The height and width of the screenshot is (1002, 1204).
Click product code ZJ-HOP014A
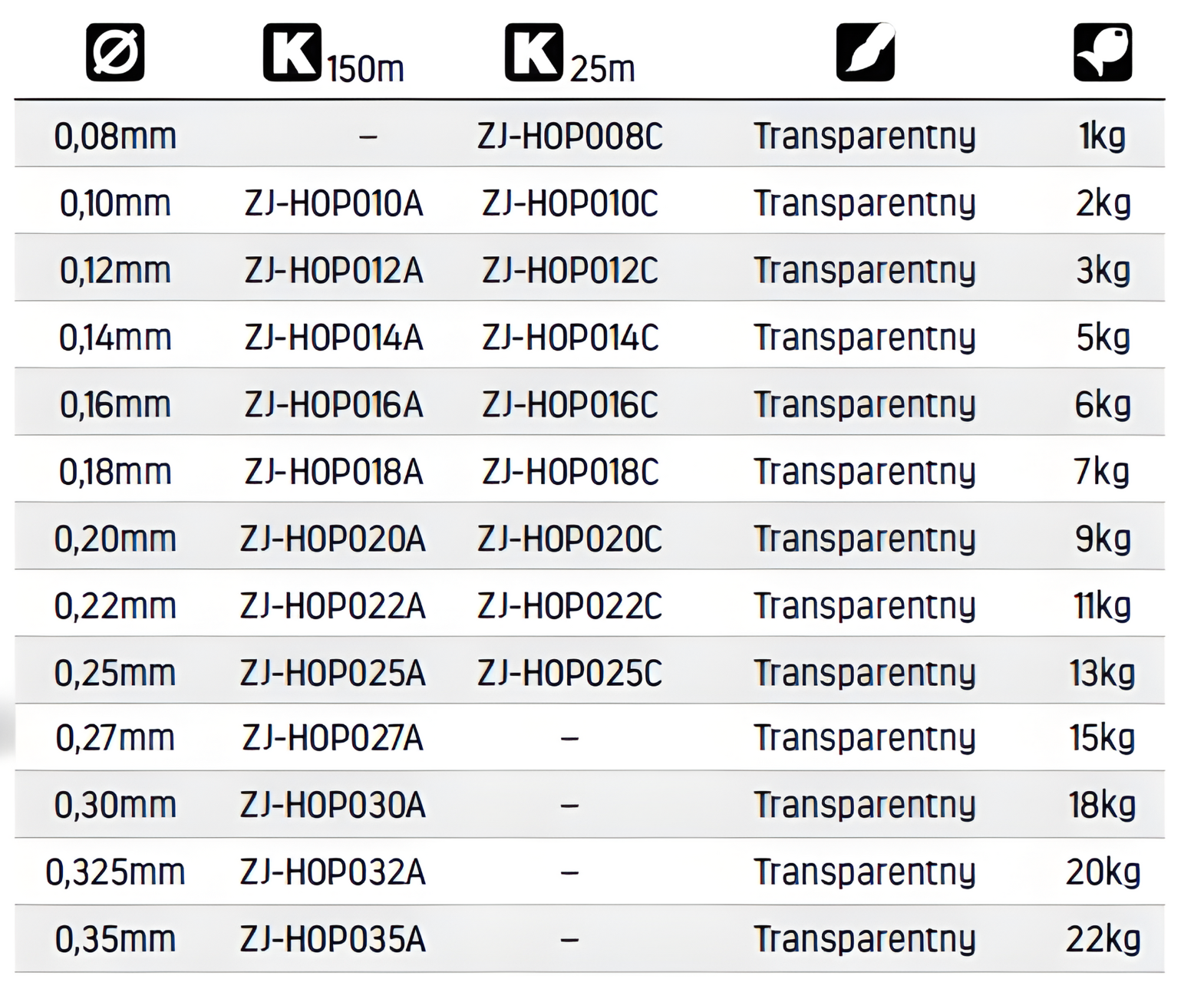tap(334, 338)
